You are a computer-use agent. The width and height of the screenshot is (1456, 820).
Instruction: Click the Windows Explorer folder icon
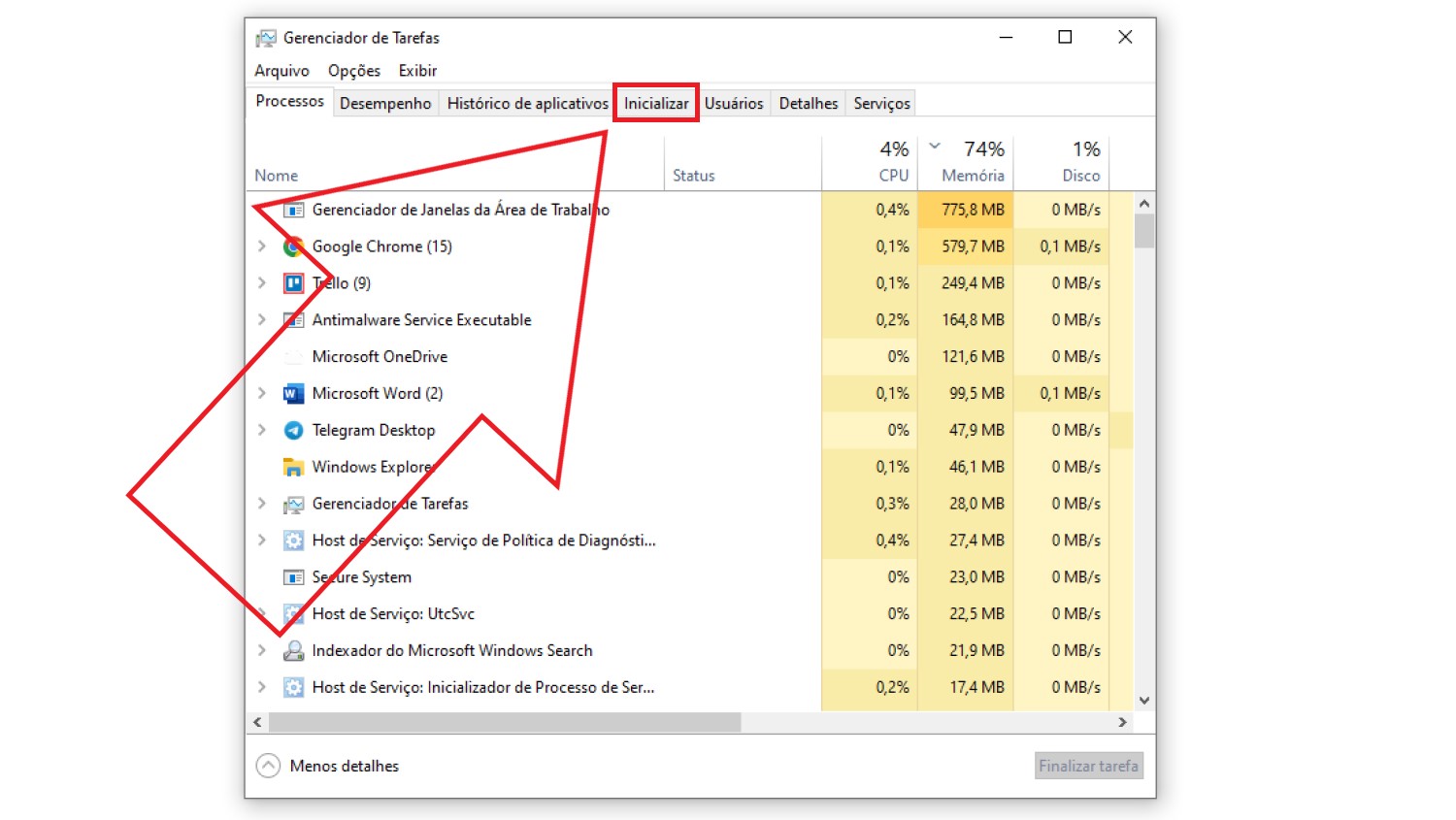(x=293, y=467)
